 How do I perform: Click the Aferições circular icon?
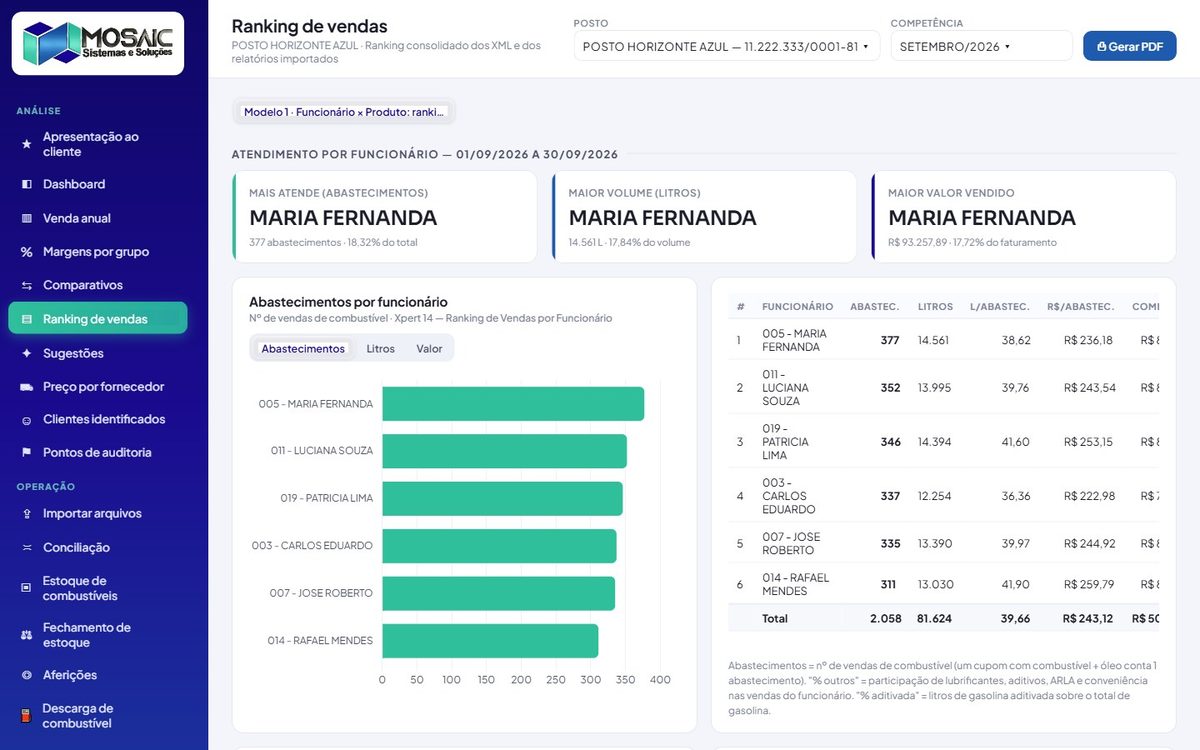click(x=27, y=675)
